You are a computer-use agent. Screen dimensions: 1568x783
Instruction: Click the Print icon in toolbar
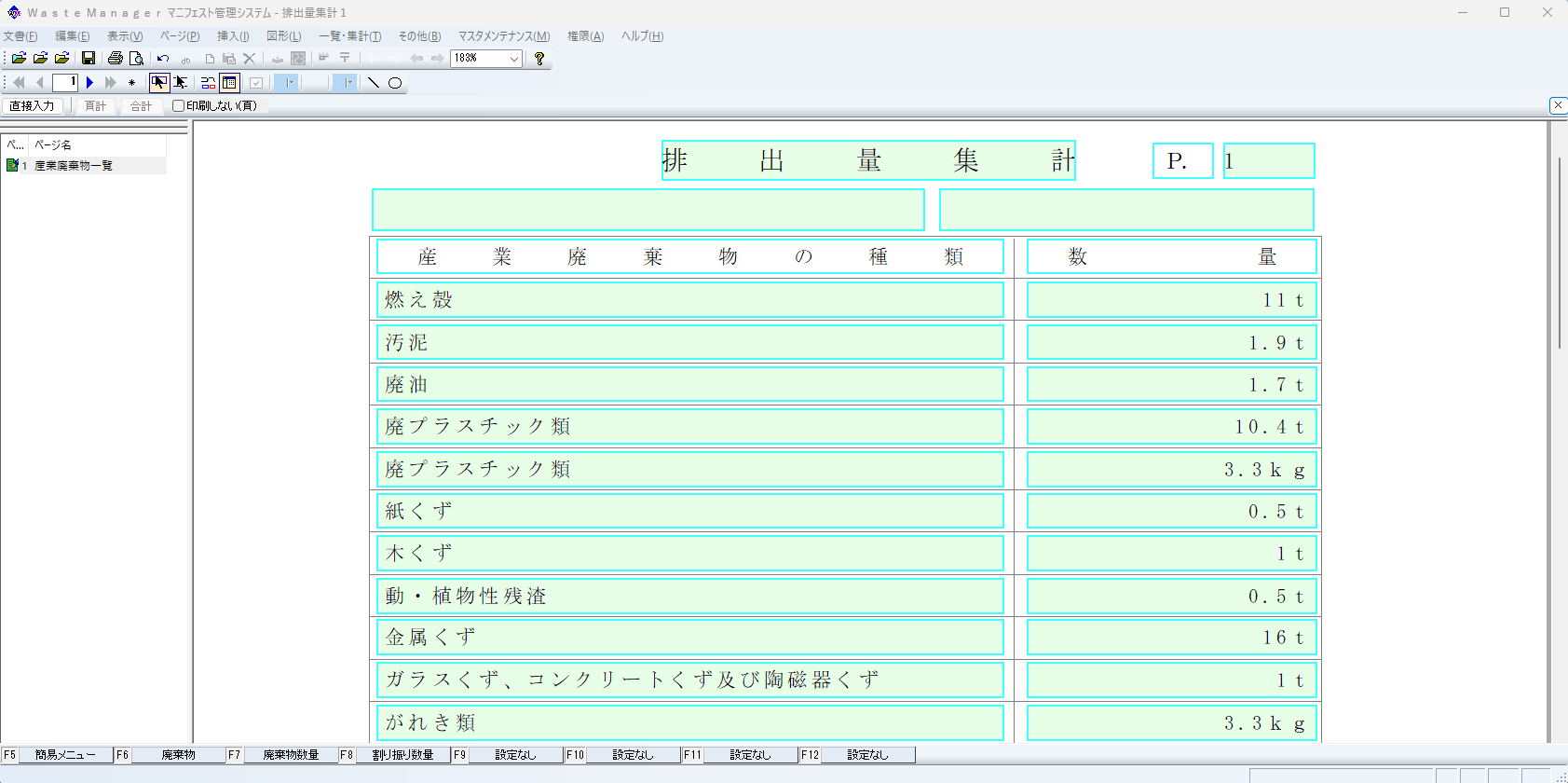pos(116,58)
